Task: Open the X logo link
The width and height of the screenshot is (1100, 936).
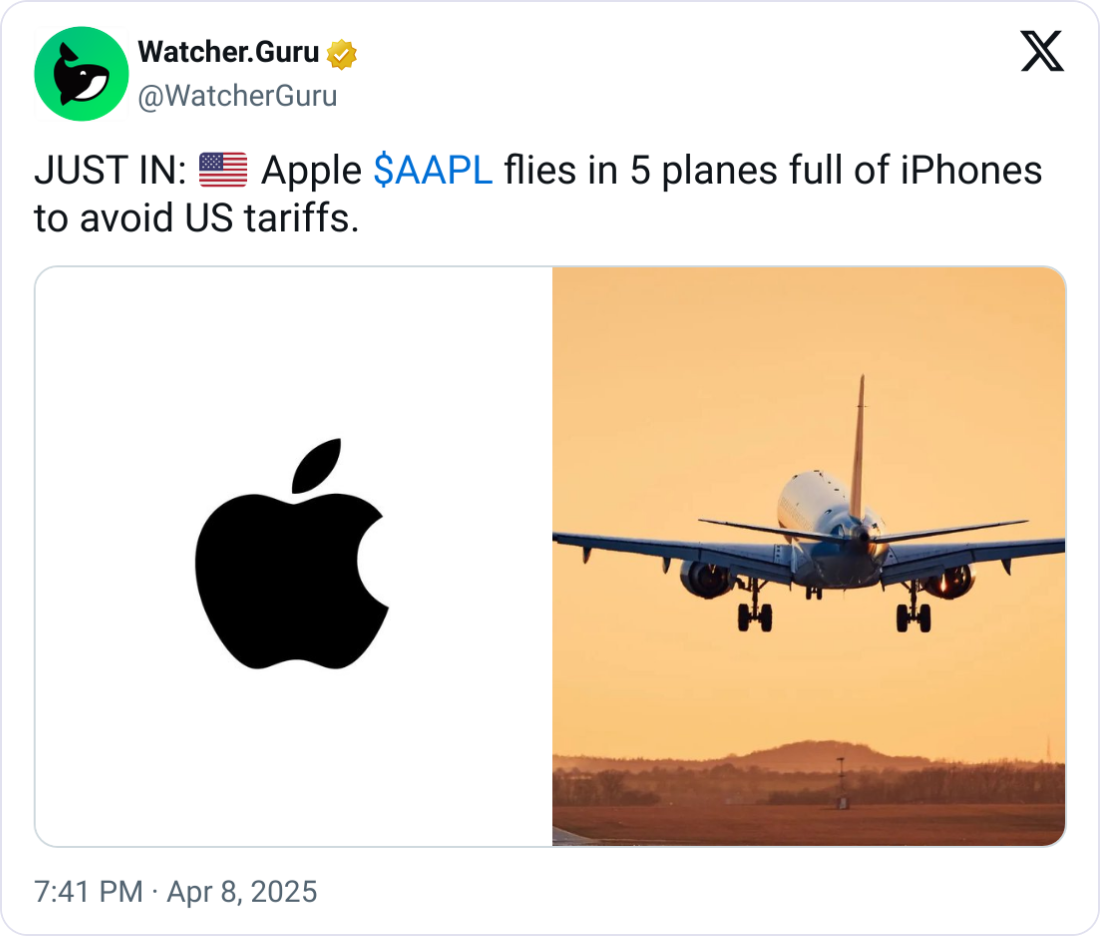Action: [x=1042, y=51]
